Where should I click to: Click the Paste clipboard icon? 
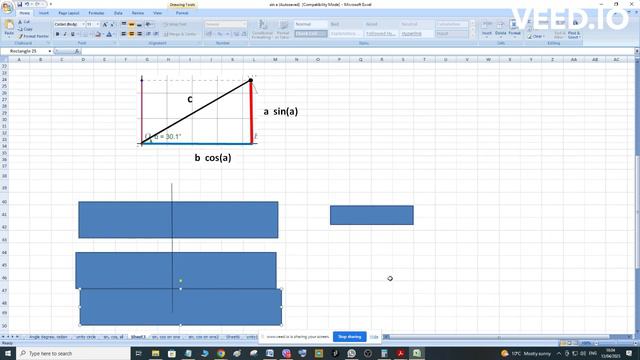[x=9, y=25]
